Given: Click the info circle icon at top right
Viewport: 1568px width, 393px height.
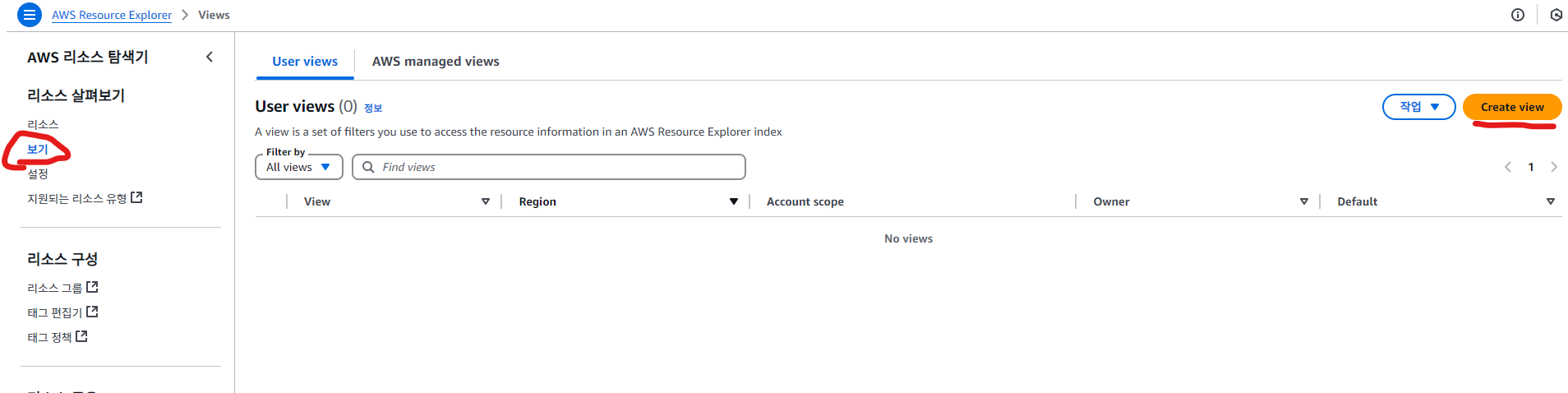Looking at the screenshot, I should [1518, 15].
